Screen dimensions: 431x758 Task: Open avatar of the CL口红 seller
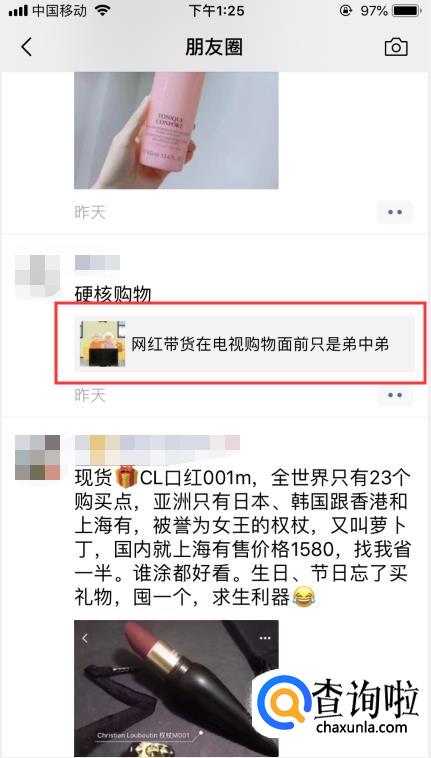38,457
